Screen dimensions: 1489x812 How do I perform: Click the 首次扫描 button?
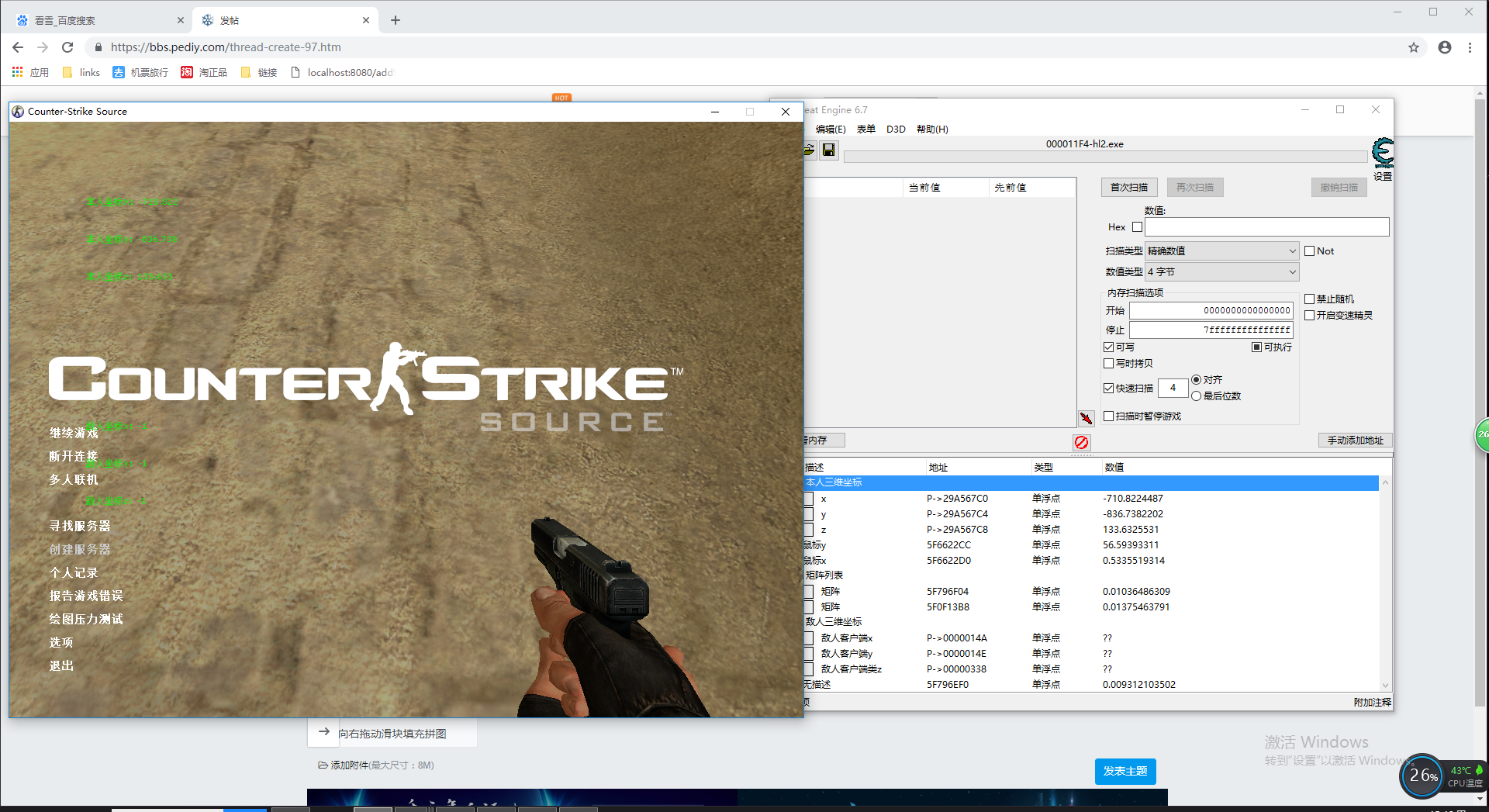1129,188
